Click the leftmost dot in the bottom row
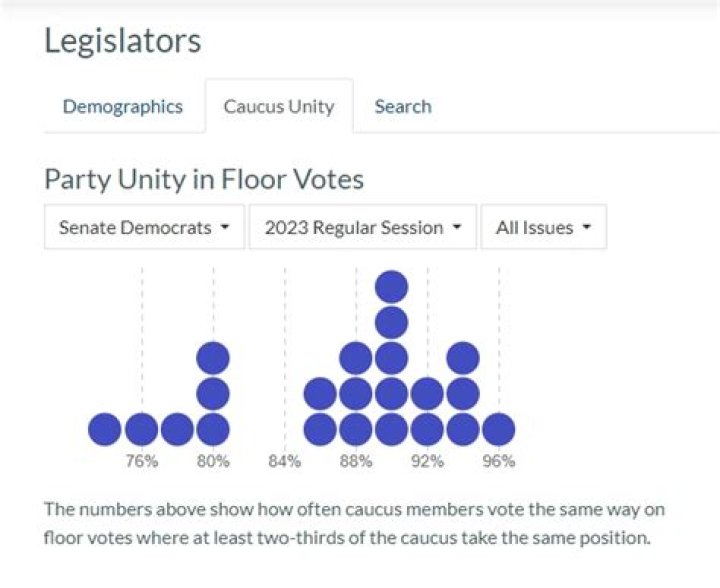 (105, 429)
